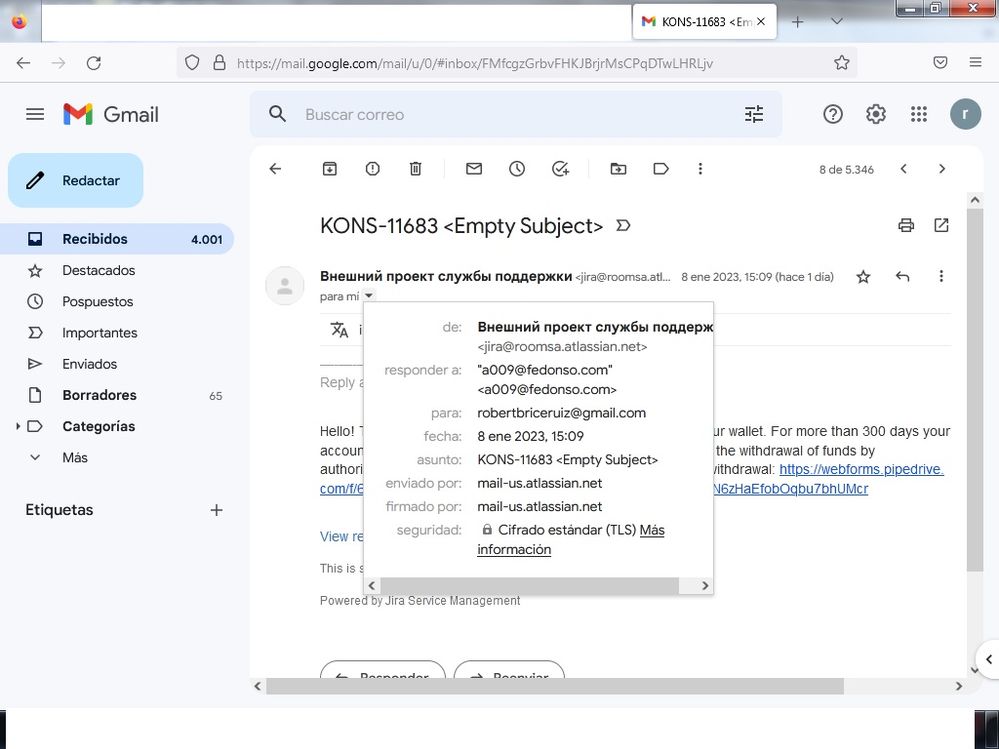View site security shield icon
Image resolution: width=999 pixels, height=749 pixels.
(192, 62)
